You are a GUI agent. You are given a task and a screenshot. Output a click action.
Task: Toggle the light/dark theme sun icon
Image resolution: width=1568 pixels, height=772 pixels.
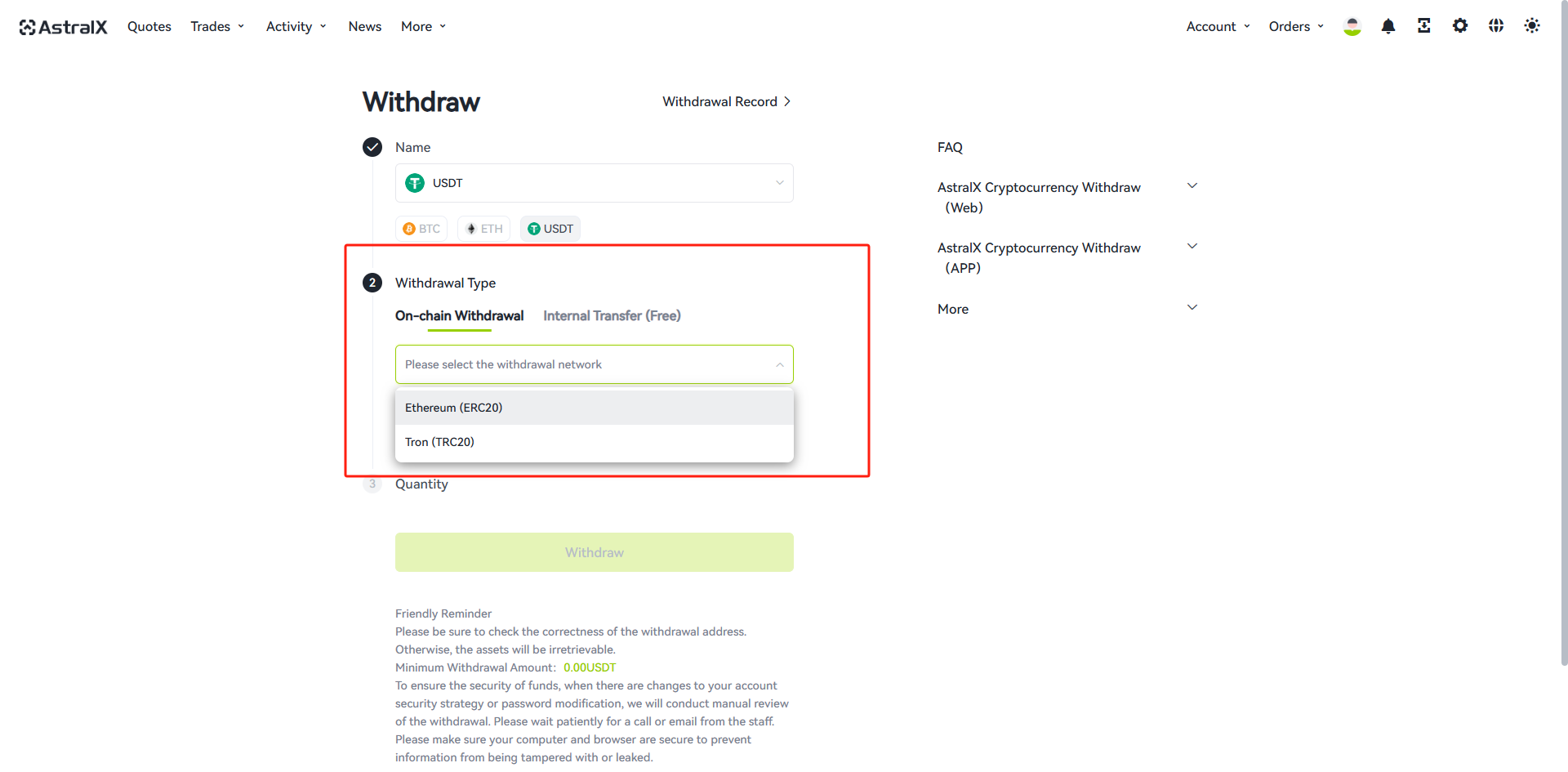(x=1532, y=26)
